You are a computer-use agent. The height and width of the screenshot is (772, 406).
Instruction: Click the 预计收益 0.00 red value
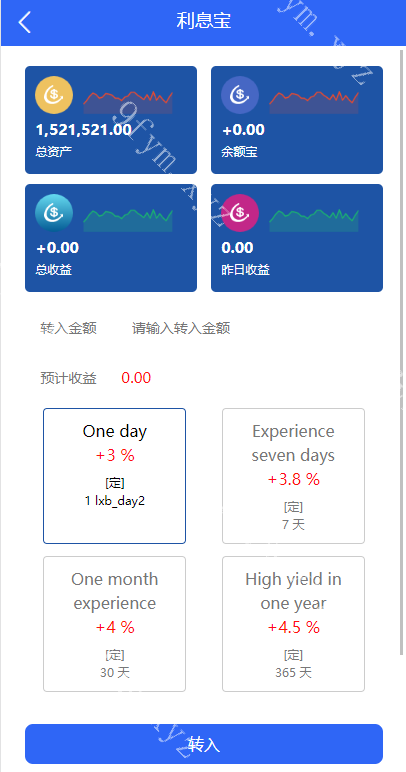(x=136, y=378)
